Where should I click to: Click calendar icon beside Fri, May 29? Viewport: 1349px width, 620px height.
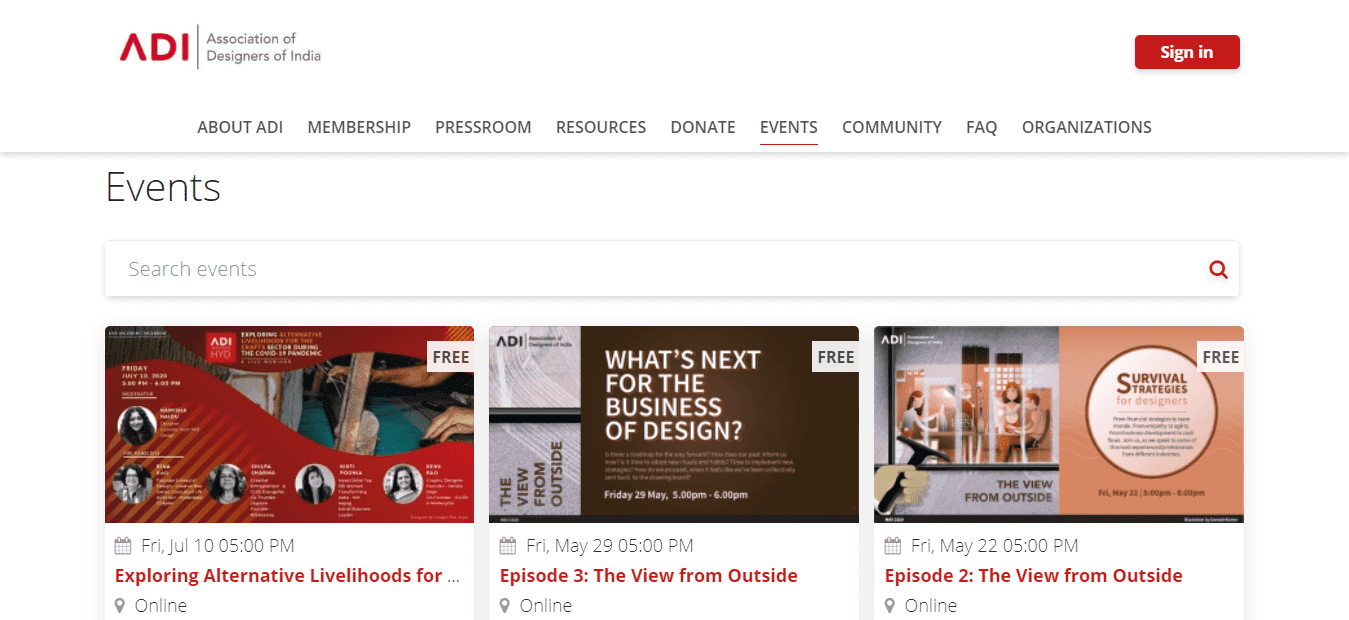[508, 546]
